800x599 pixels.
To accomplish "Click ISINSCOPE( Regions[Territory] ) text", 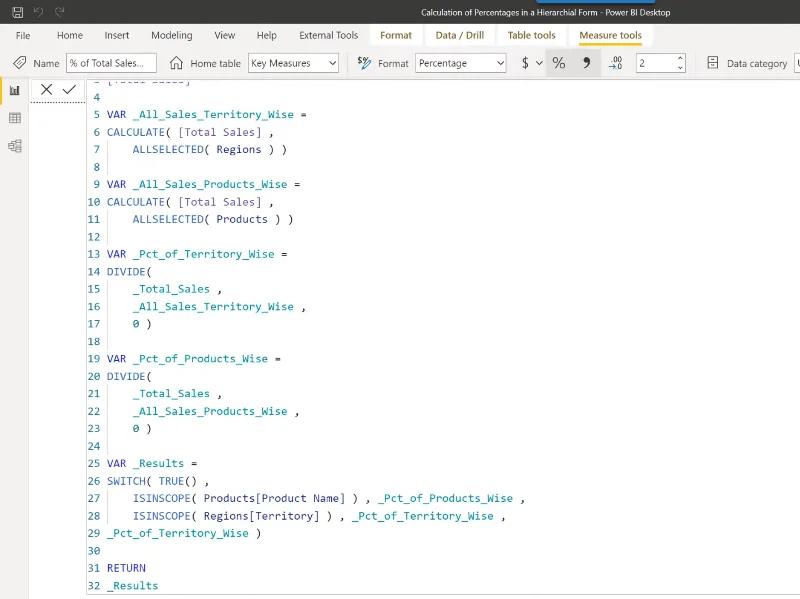I will (x=232, y=516).
